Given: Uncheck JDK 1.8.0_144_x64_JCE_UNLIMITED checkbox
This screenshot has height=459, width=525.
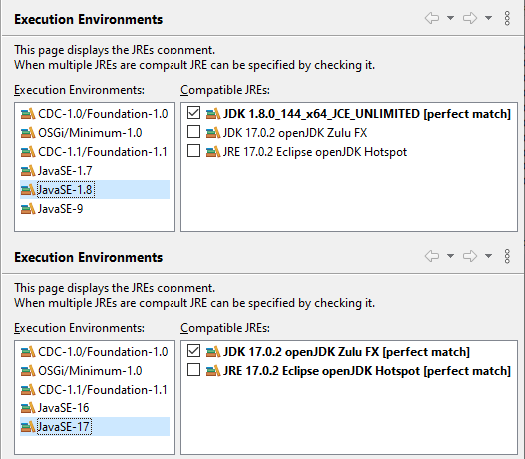Looking at the screenshot, I should 194,113.
